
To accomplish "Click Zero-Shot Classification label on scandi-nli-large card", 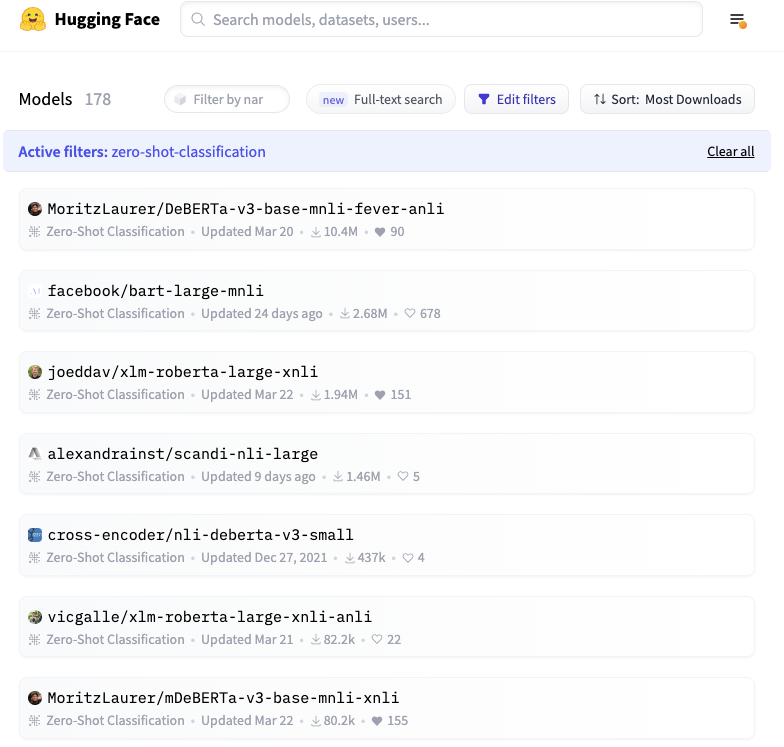I will tap(116, 476).
